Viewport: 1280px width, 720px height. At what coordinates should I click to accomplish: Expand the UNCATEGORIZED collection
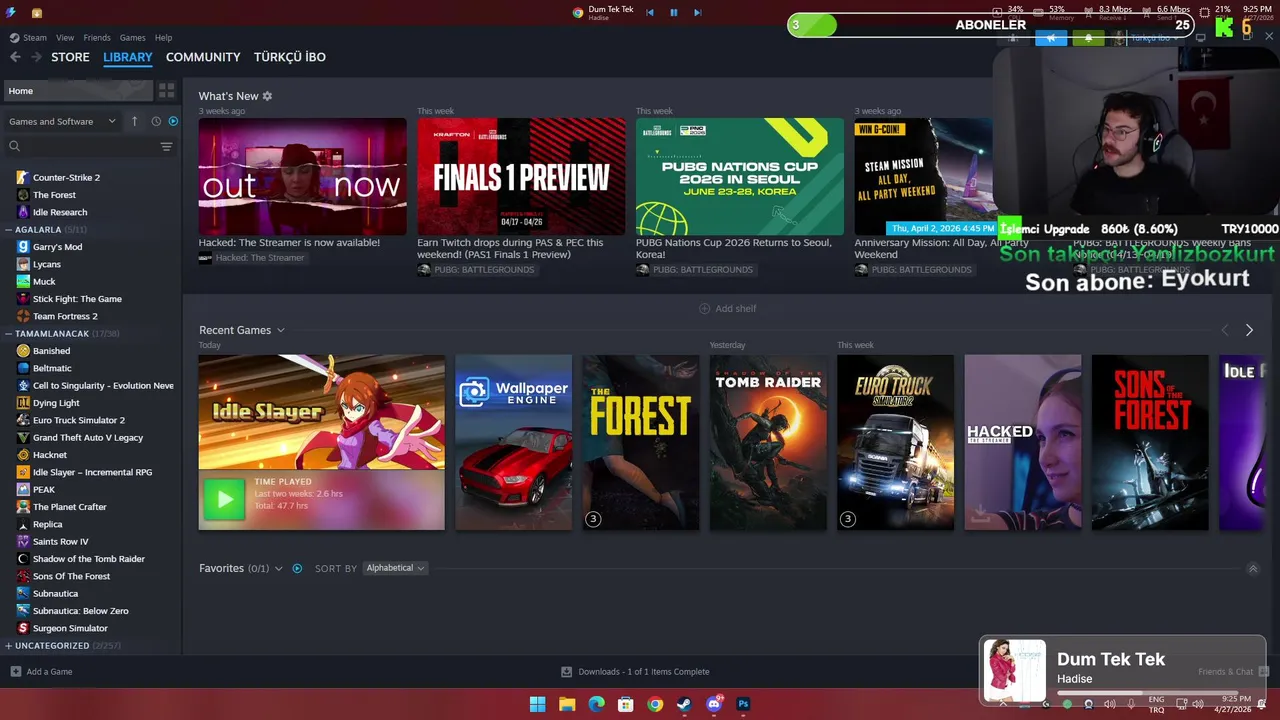click(x=8, y=645)
